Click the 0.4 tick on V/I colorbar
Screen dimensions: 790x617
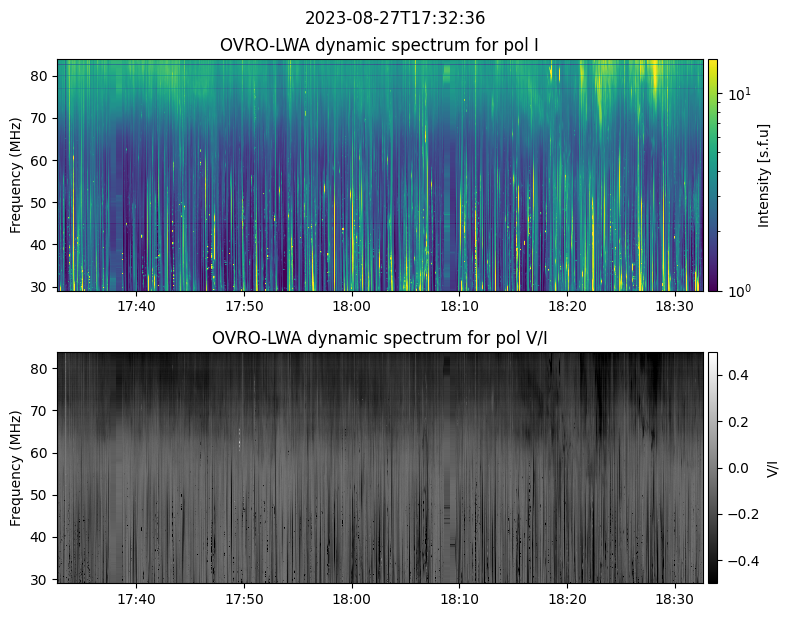(x=738, y=375)
